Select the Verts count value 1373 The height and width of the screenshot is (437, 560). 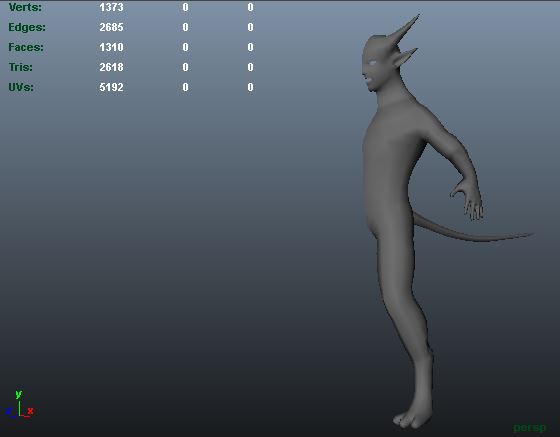click(x=111, y=7)
